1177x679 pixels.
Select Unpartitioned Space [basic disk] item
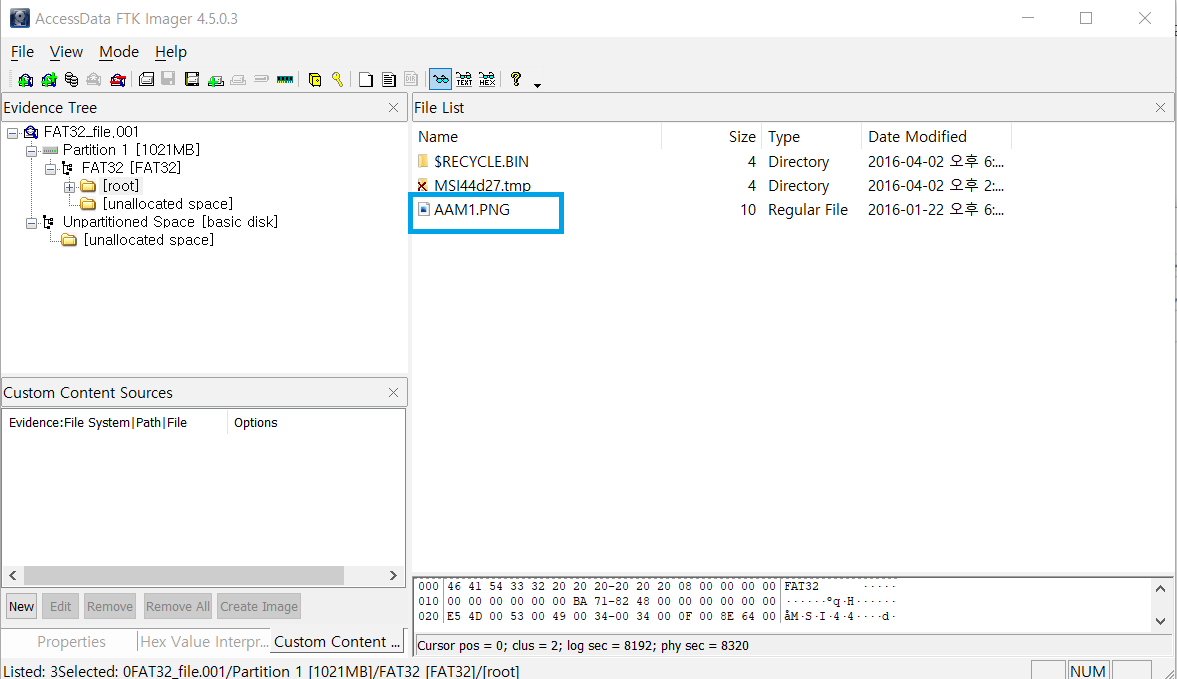(x=170, y=222)
